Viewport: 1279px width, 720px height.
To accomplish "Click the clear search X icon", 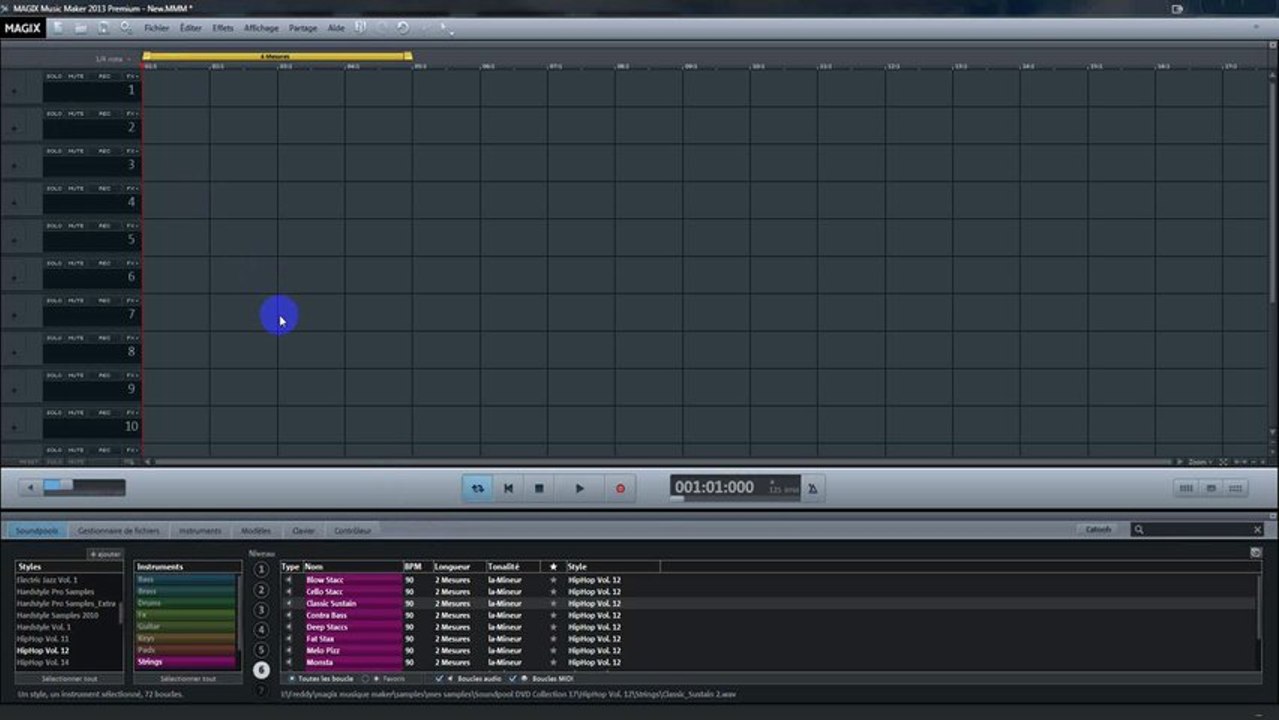I will click(x=1258, y=530).
